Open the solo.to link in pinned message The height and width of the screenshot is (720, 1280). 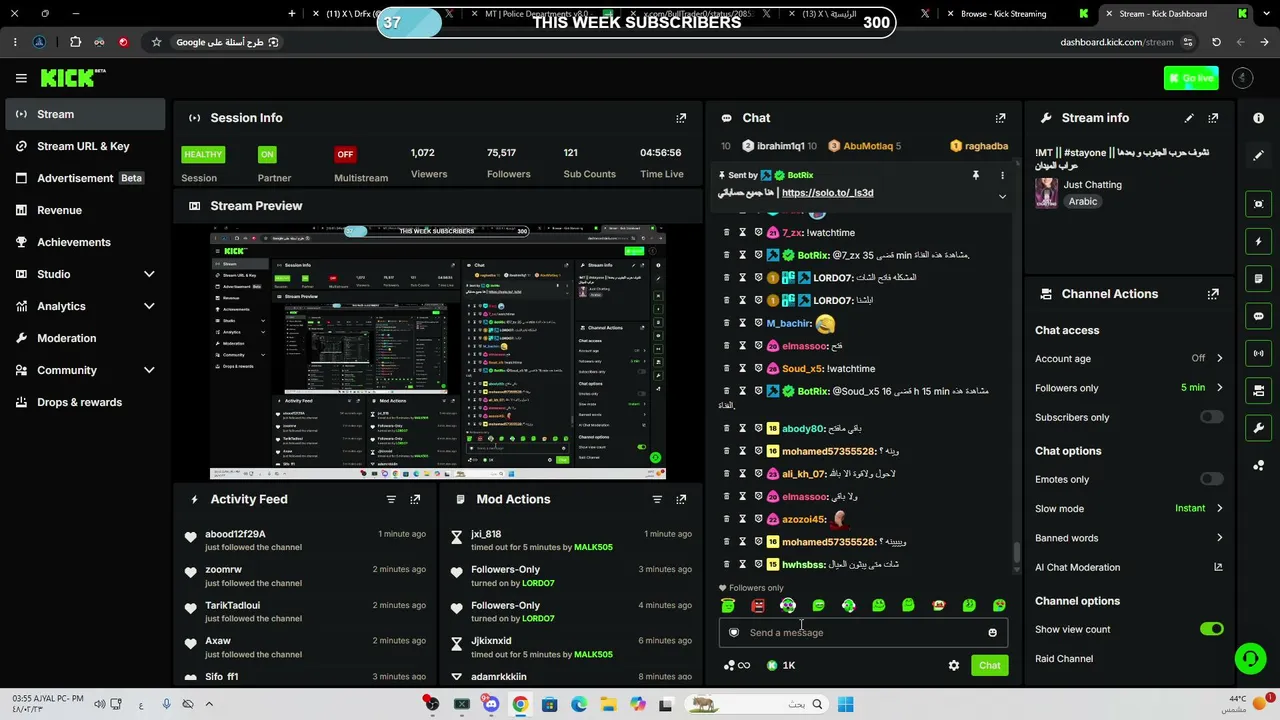[827, 193]
